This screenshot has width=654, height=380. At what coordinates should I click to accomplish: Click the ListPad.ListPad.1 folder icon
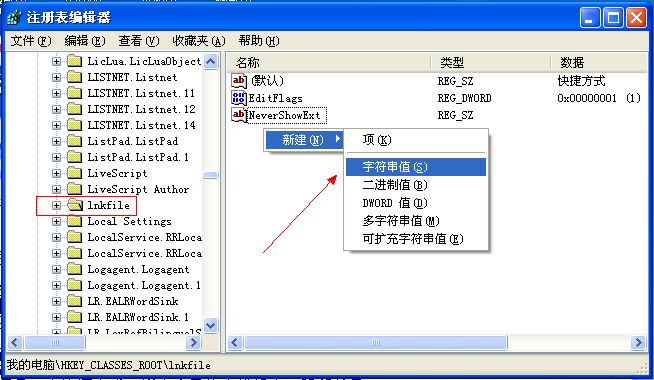click(74, 157)
